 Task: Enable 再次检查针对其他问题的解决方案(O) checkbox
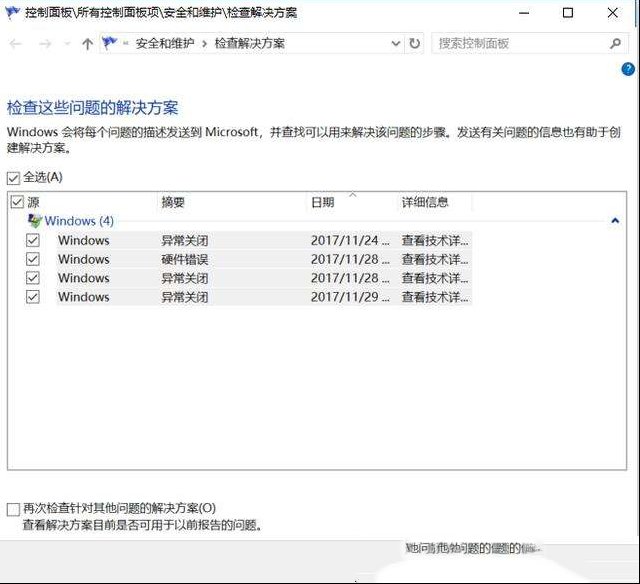pyautogui.click(x=13, y=509)
